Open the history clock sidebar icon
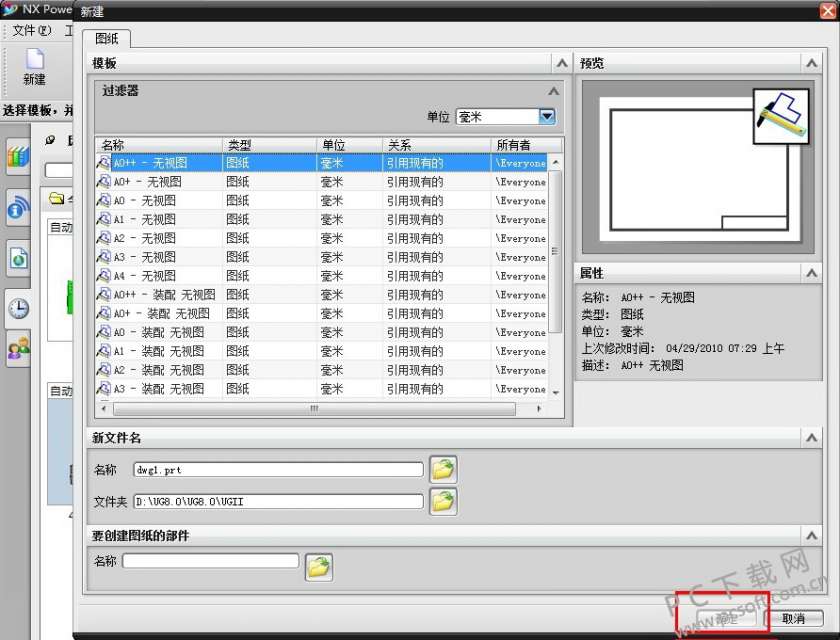Image resolution: width=840 pixels, height=640 pixels. 18,308
